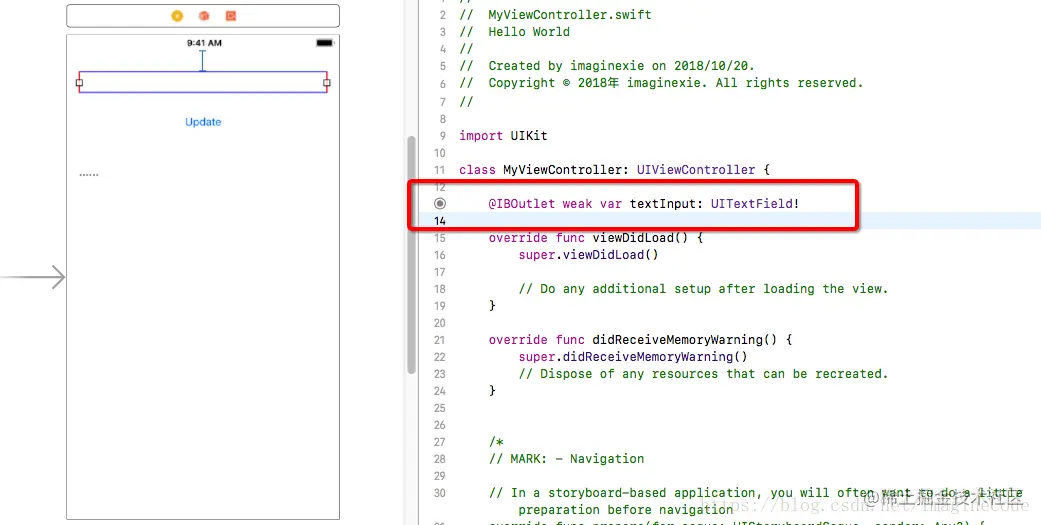The image size is (1041, 525).
Task: Click comment "Do any additional setup after loading"
Action: (x=703, y=289)
